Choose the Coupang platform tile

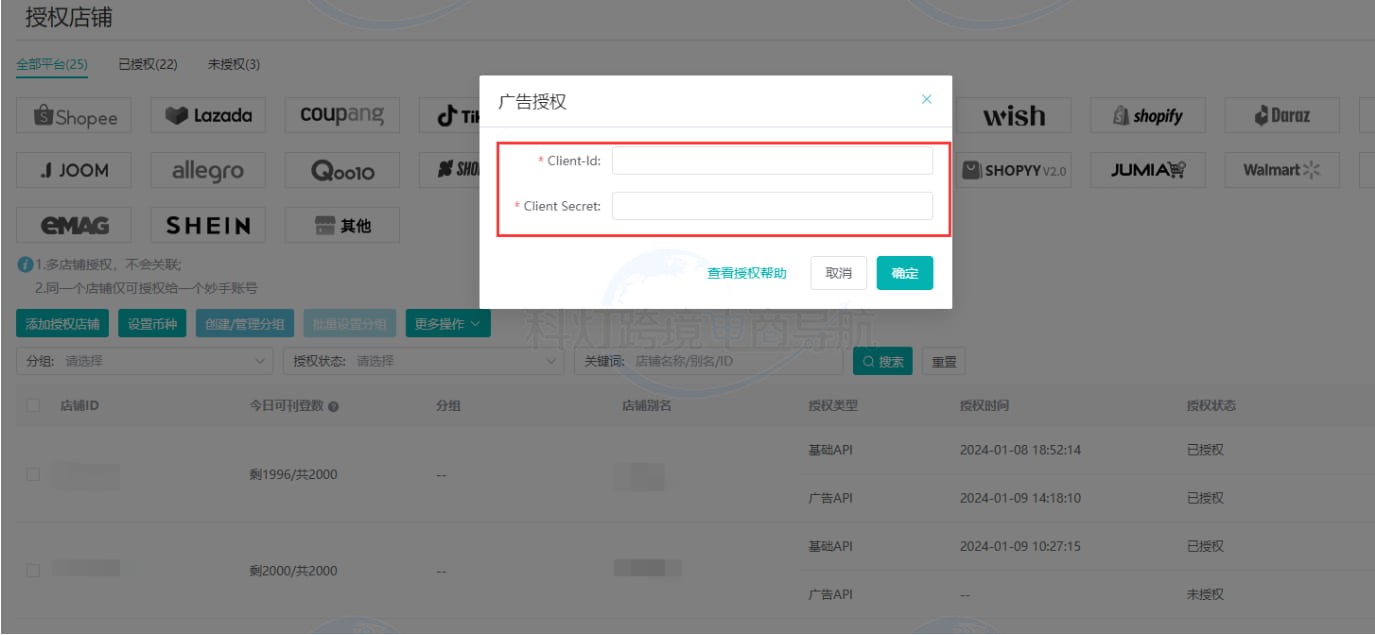click(x=342, y=116)
